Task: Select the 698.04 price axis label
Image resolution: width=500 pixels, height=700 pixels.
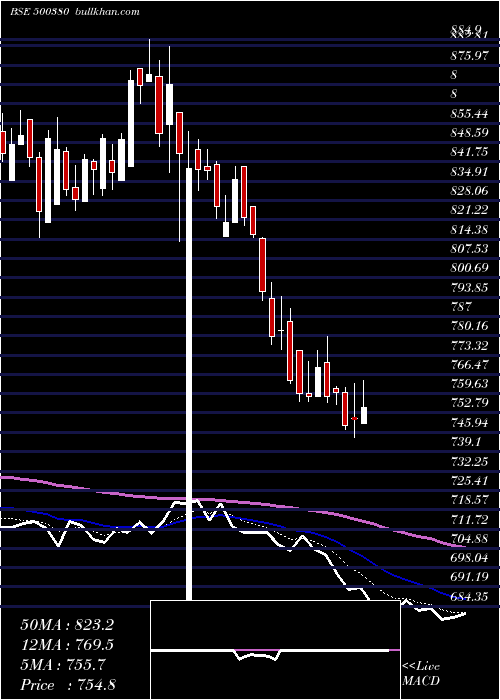Action: point(469,558)
